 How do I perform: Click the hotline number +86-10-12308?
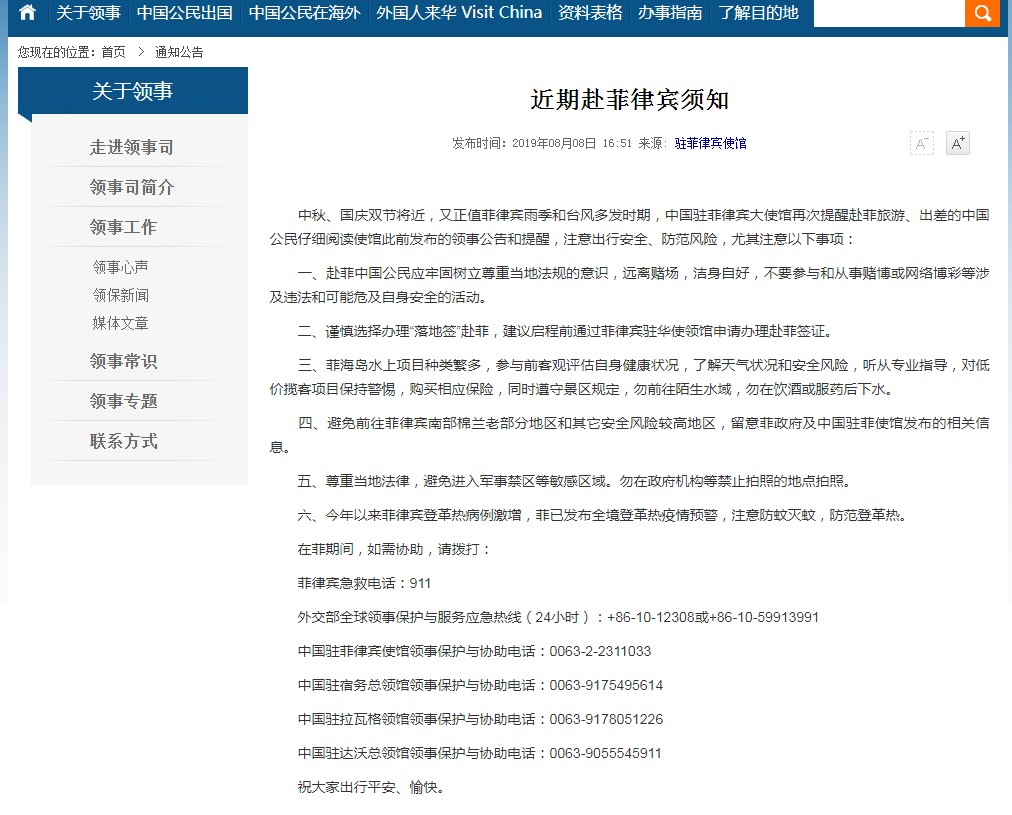coord(651,618)
